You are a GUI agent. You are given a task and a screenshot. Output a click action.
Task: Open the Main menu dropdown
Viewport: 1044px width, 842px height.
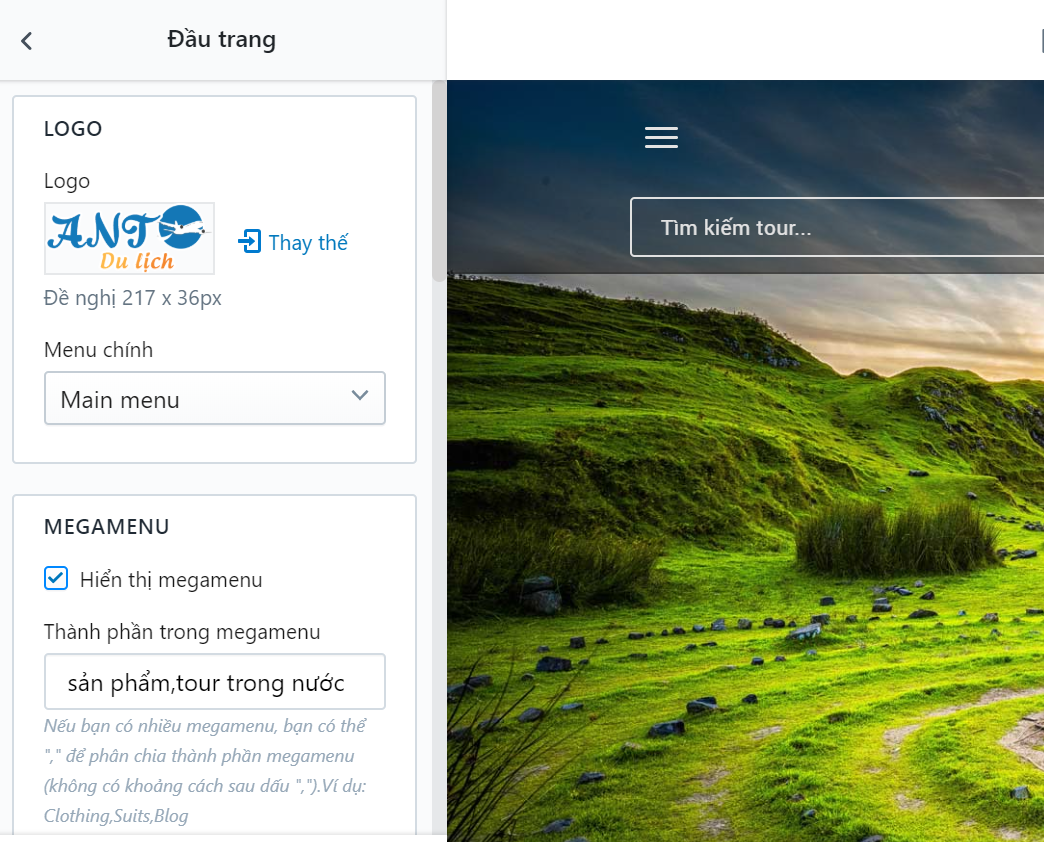coord(214,398)
